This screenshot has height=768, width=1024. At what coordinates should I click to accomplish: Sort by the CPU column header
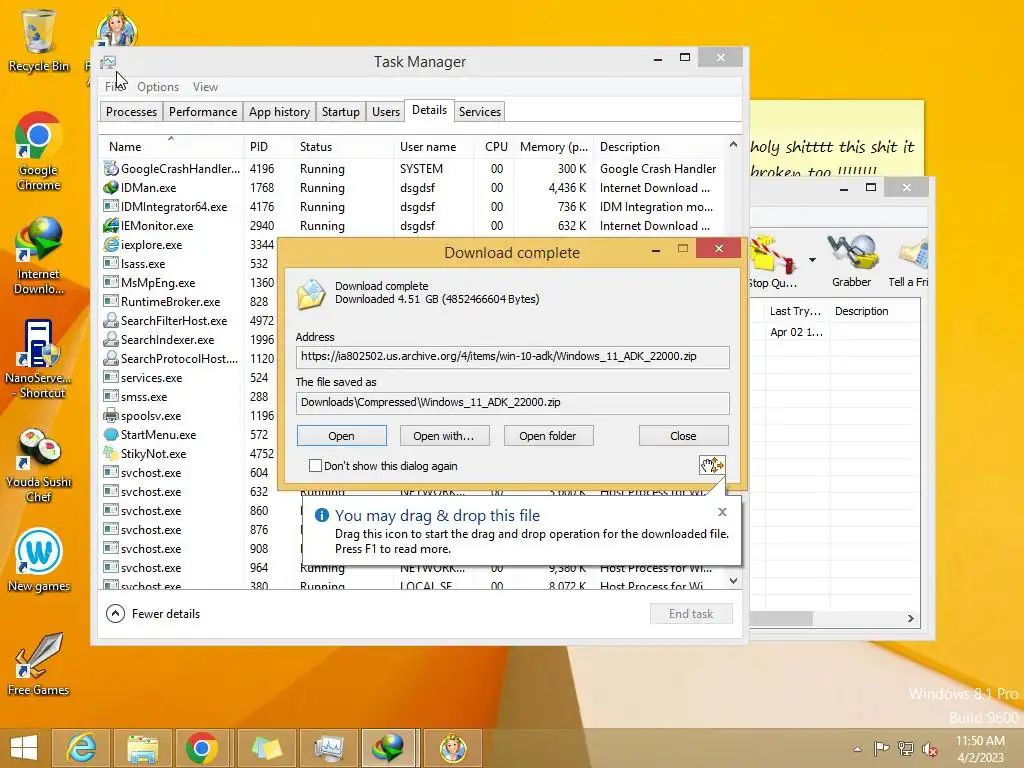coord(496,146)
